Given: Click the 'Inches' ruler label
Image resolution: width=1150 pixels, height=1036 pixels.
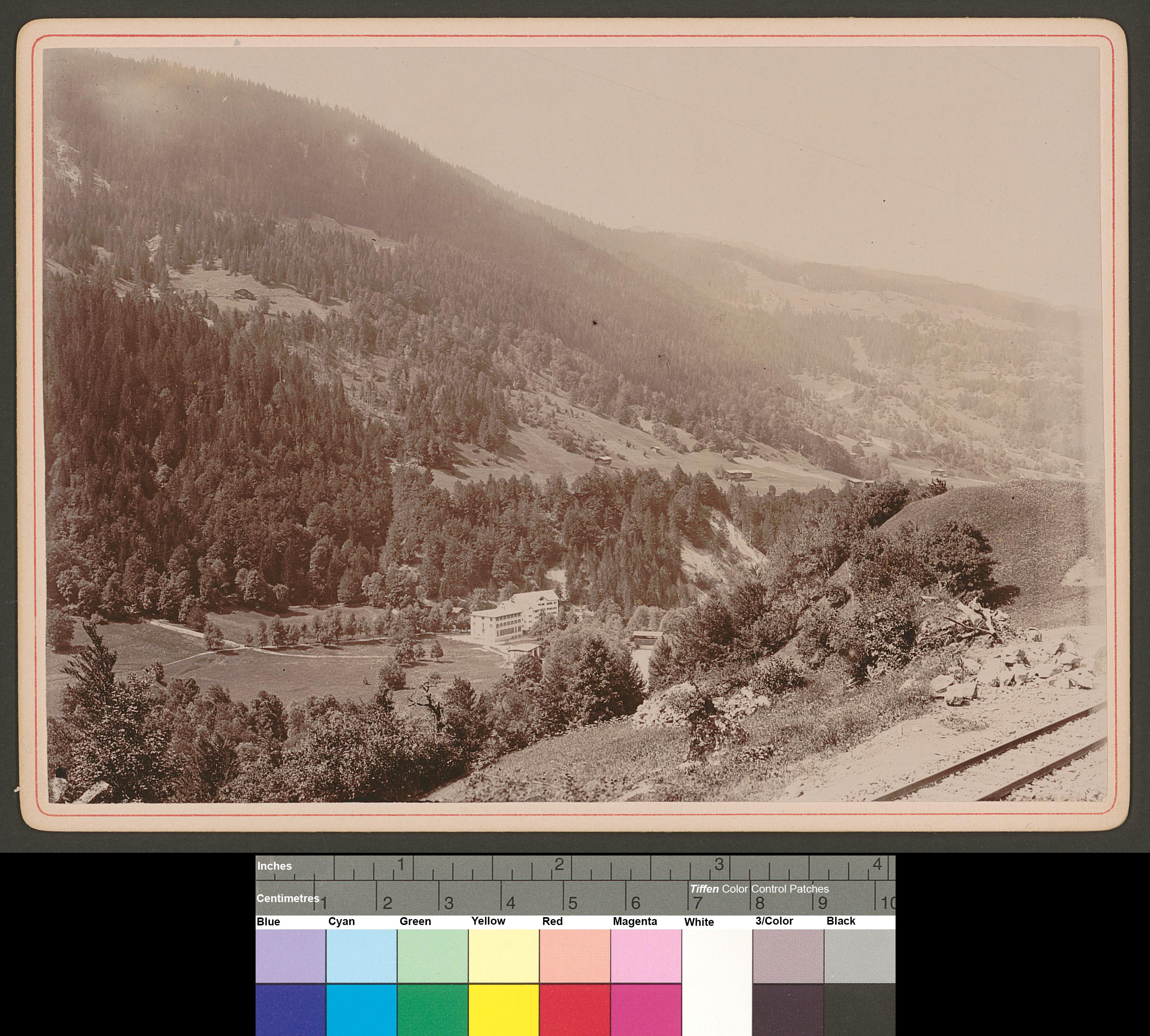Looking at the screenshot, I should tap(275, 866).
